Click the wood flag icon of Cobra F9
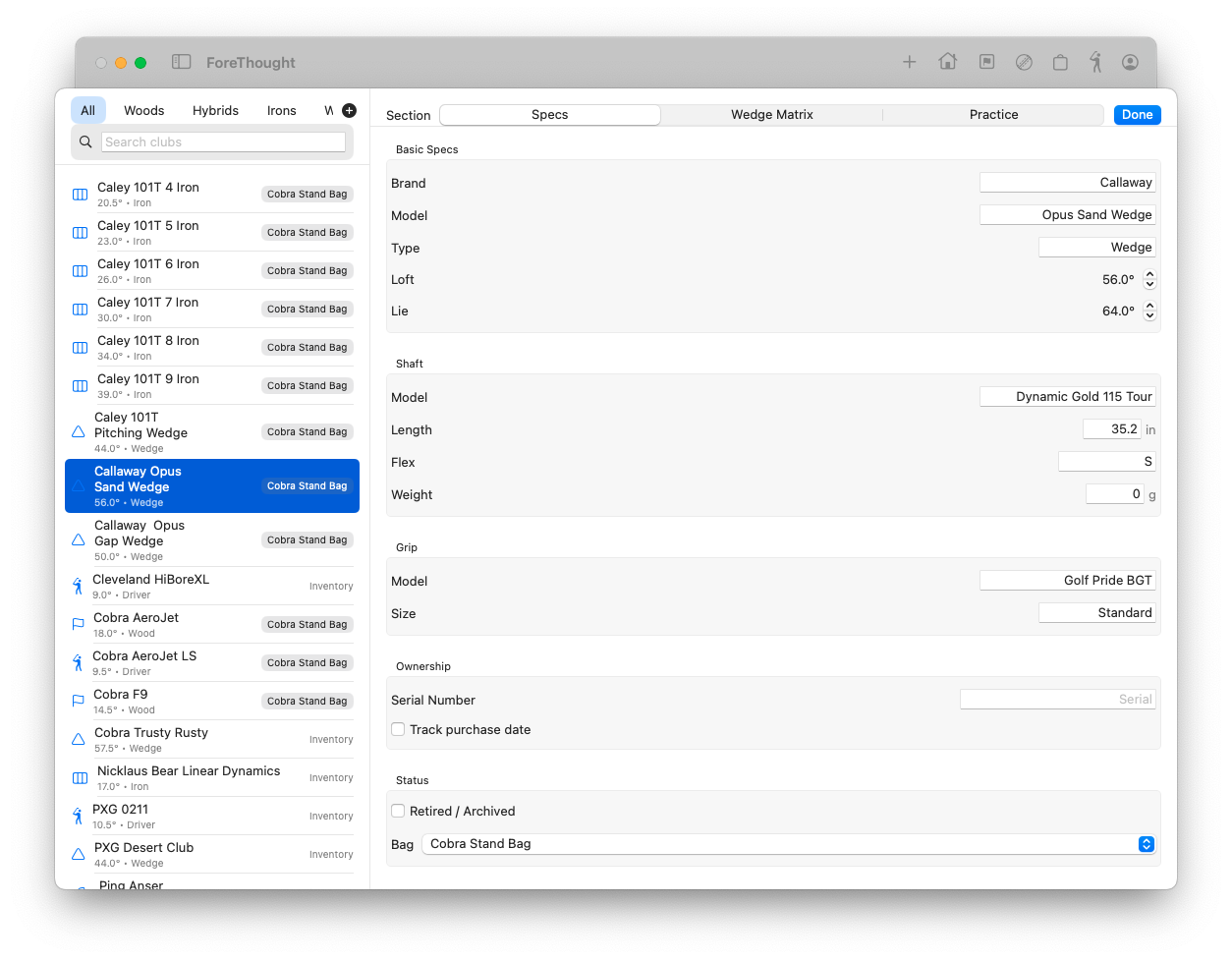 point(79,702)
